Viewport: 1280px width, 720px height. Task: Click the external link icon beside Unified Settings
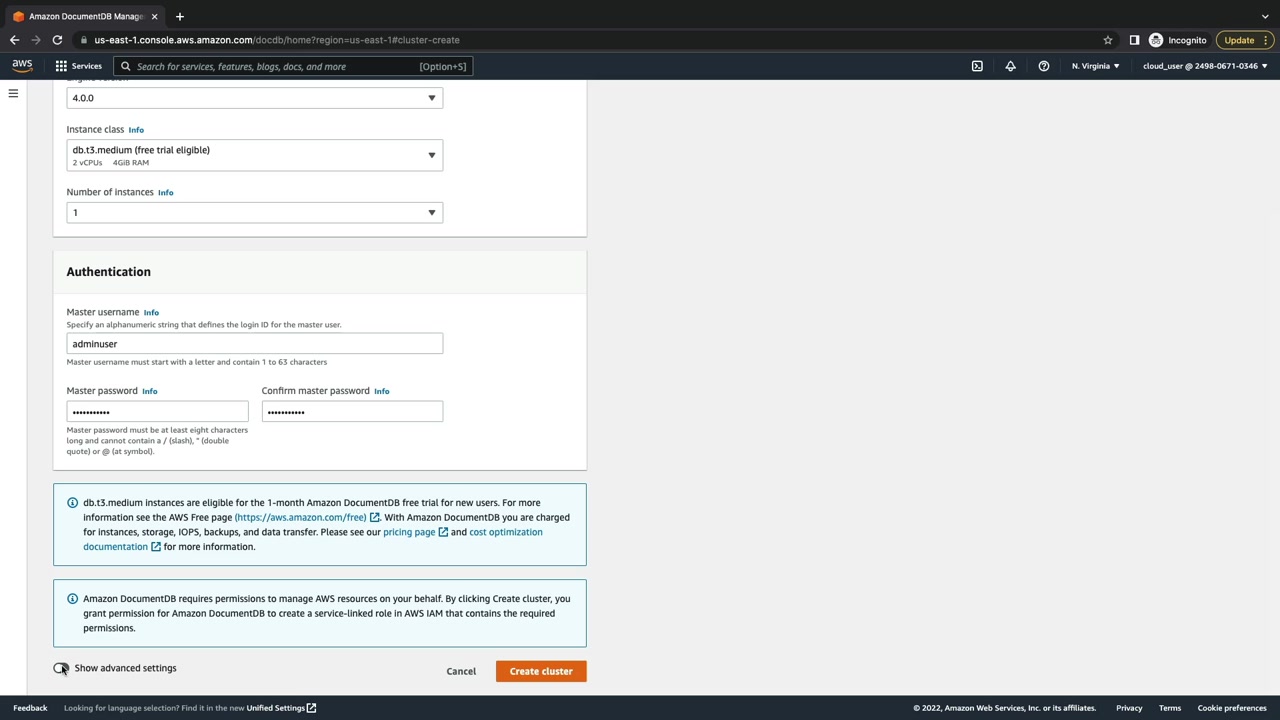311,708
